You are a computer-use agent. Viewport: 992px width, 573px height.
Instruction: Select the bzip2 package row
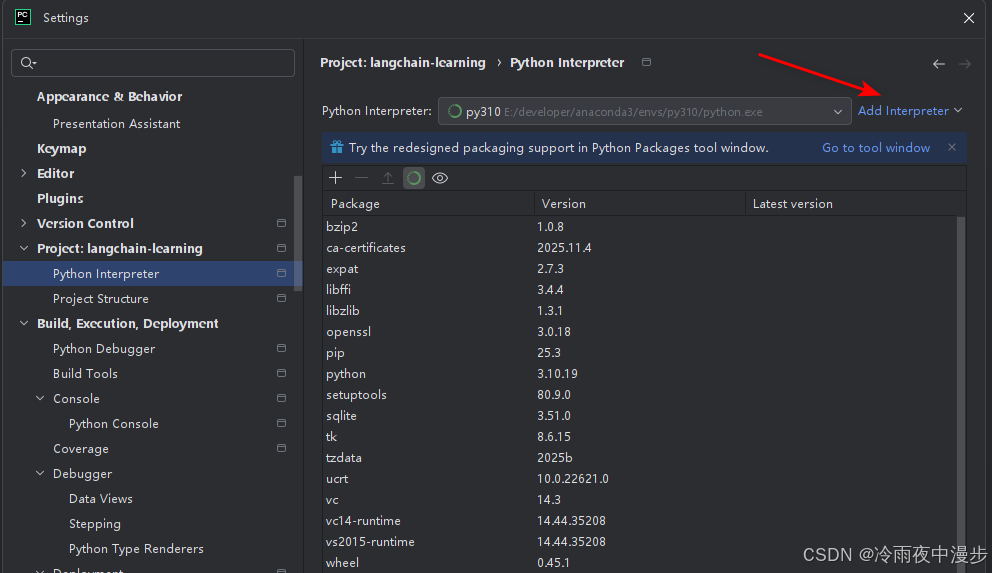pyautogui.click(x=640, y=226)
